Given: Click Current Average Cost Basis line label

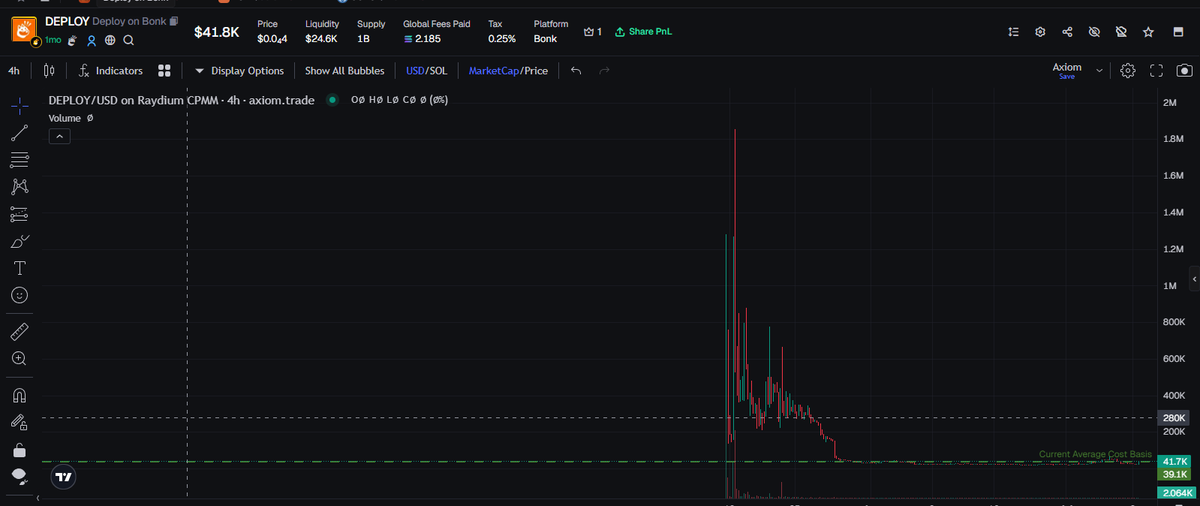Looking at the screenshot, I should [1095, 454].
